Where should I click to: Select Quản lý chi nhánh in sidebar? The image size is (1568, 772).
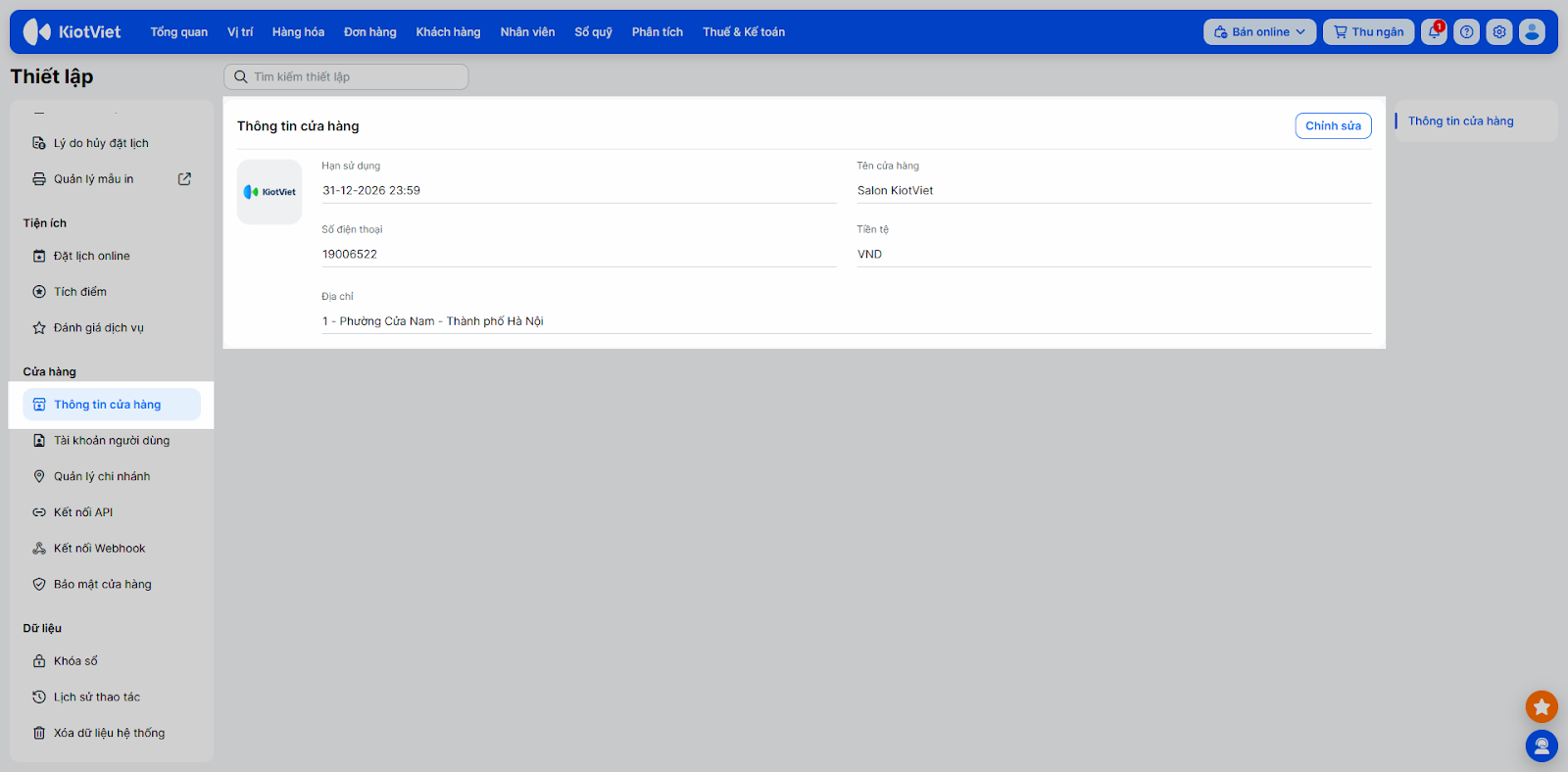pyautogui.click(x=112, y=477)
